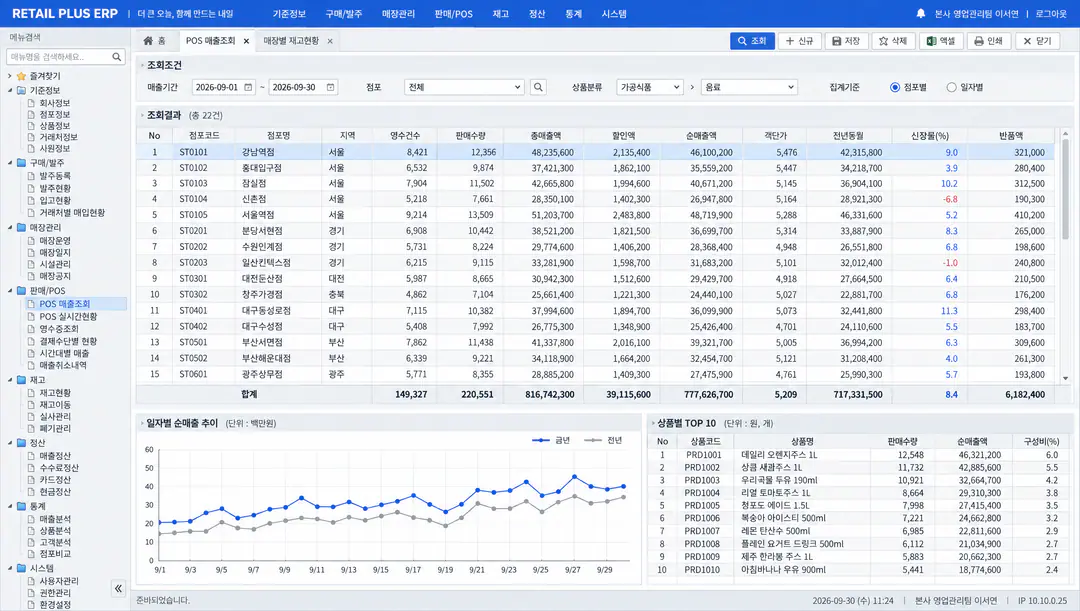Click the 신규 button
Image resolution: width=1080 pixels, height=611 pixels.
click(x=800, y=41)
